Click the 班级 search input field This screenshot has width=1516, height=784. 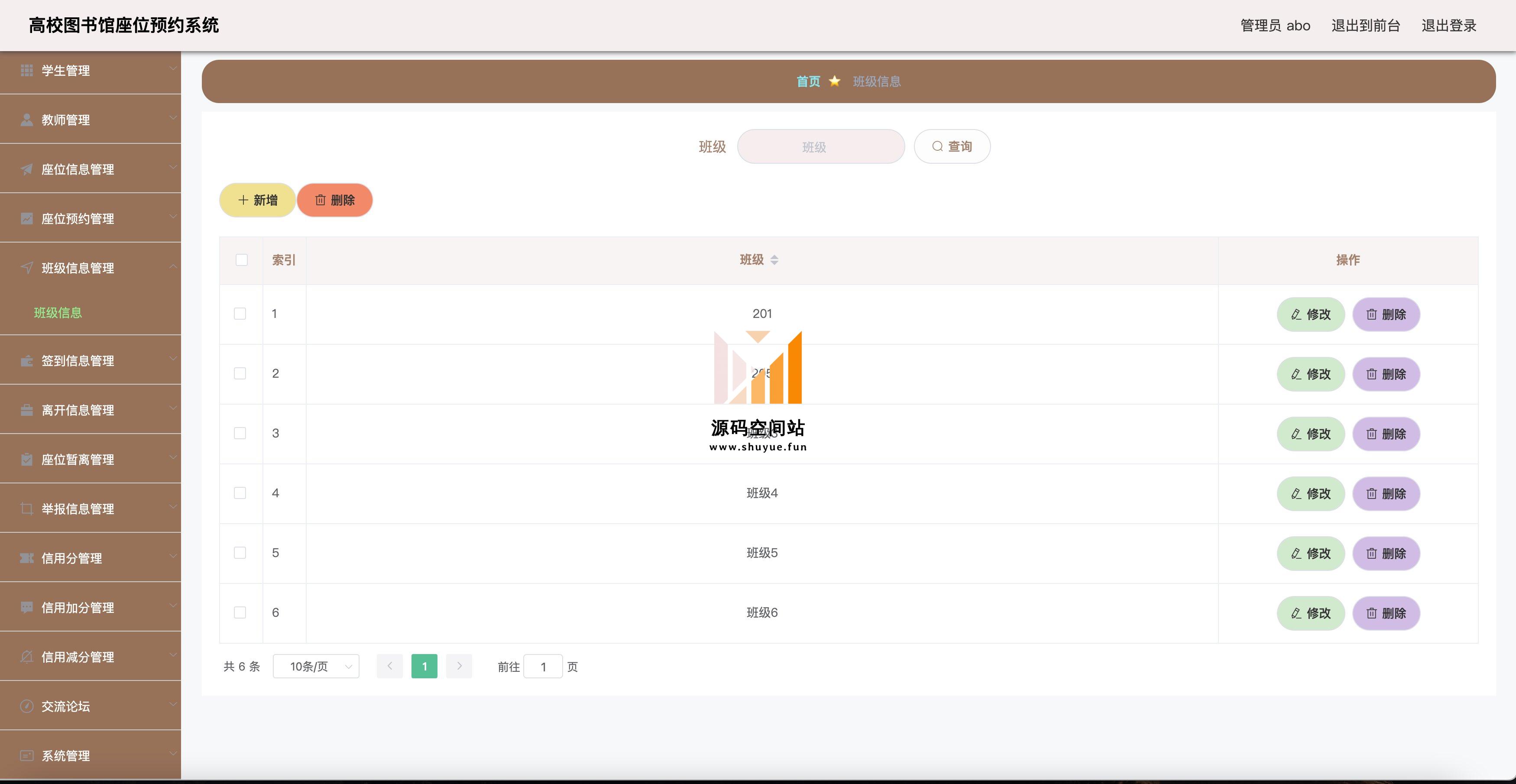point(820,146)
